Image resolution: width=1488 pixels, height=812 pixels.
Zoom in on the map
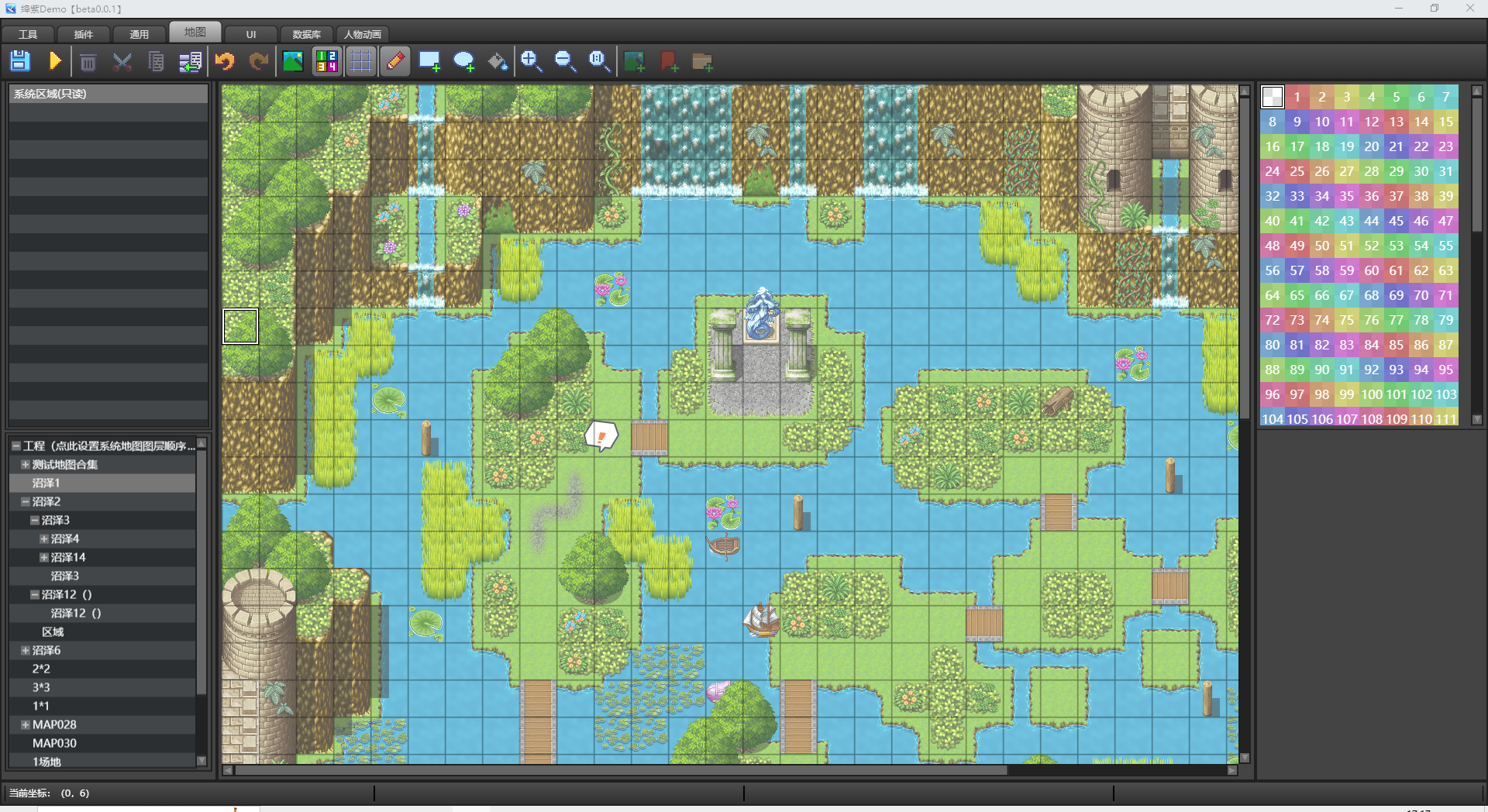coord(532,61)
